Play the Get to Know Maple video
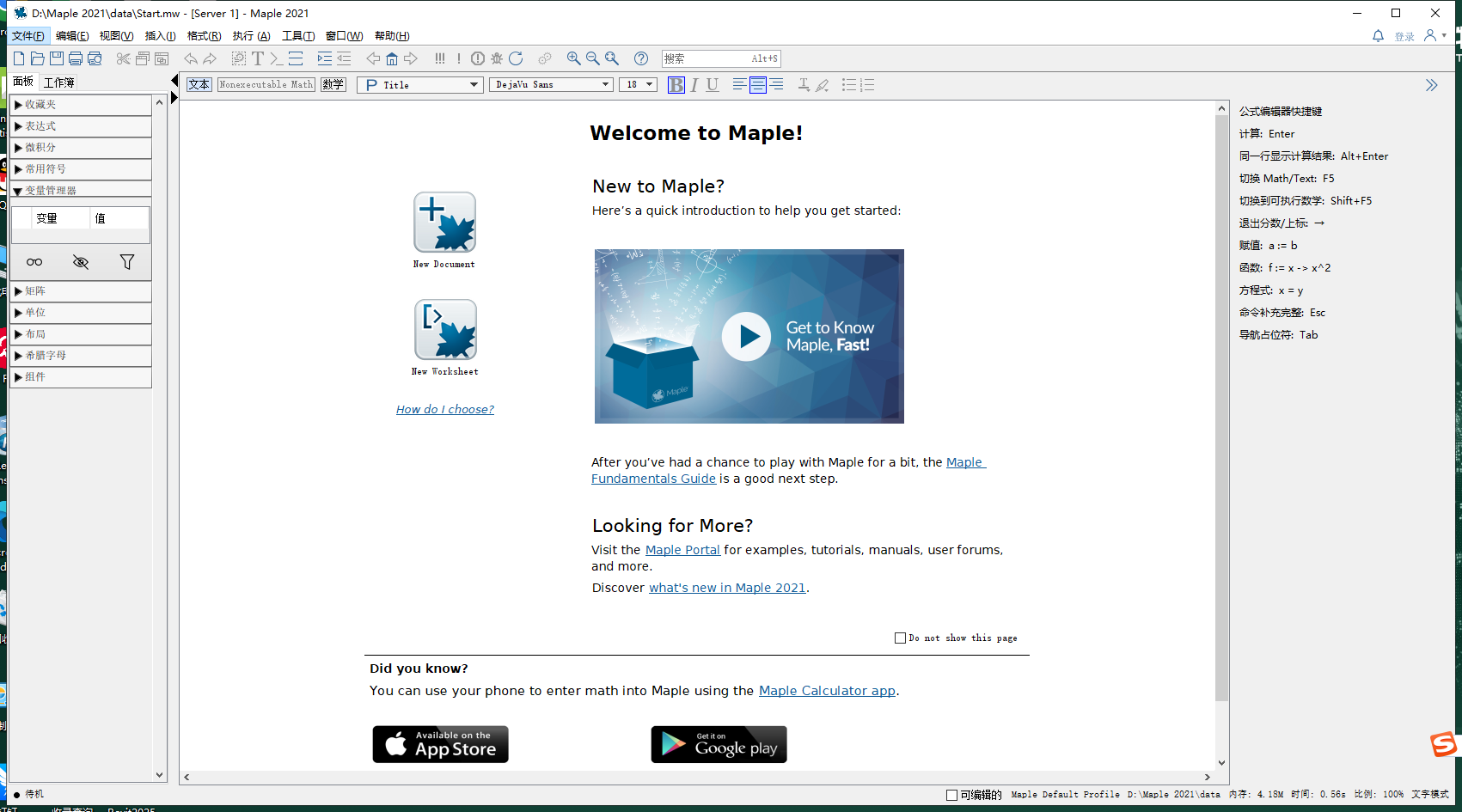This screenshot has width=1462, height=812. [746, 336]
